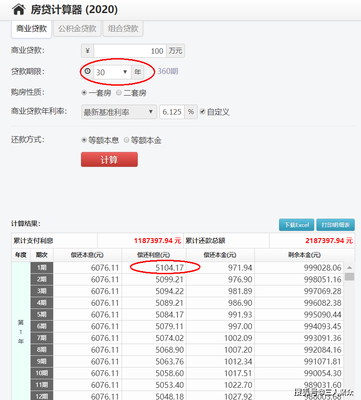Click the 期次 column header
Viewport: 361px width, 400px height.
42,255
